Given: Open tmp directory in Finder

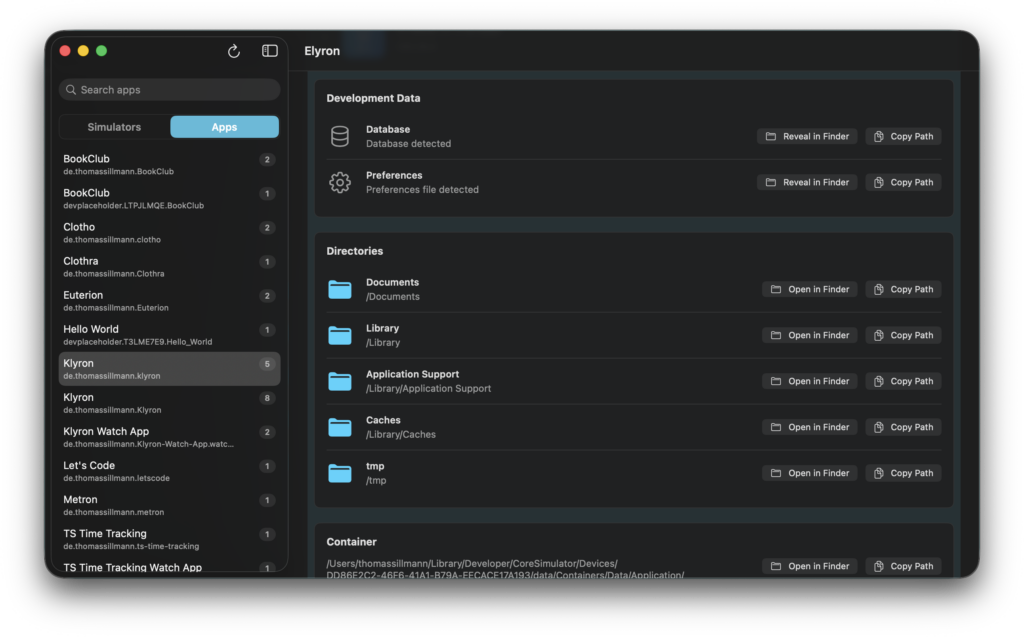Looking at the screenshot, I should coord(809,473).
